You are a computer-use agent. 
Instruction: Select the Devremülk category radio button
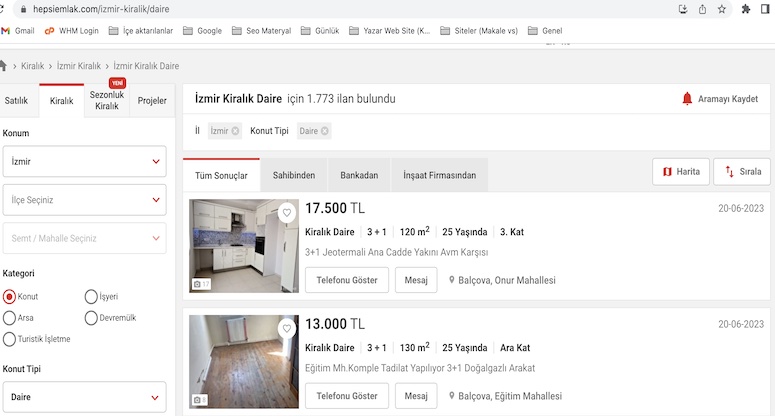[x=91, y=318]
